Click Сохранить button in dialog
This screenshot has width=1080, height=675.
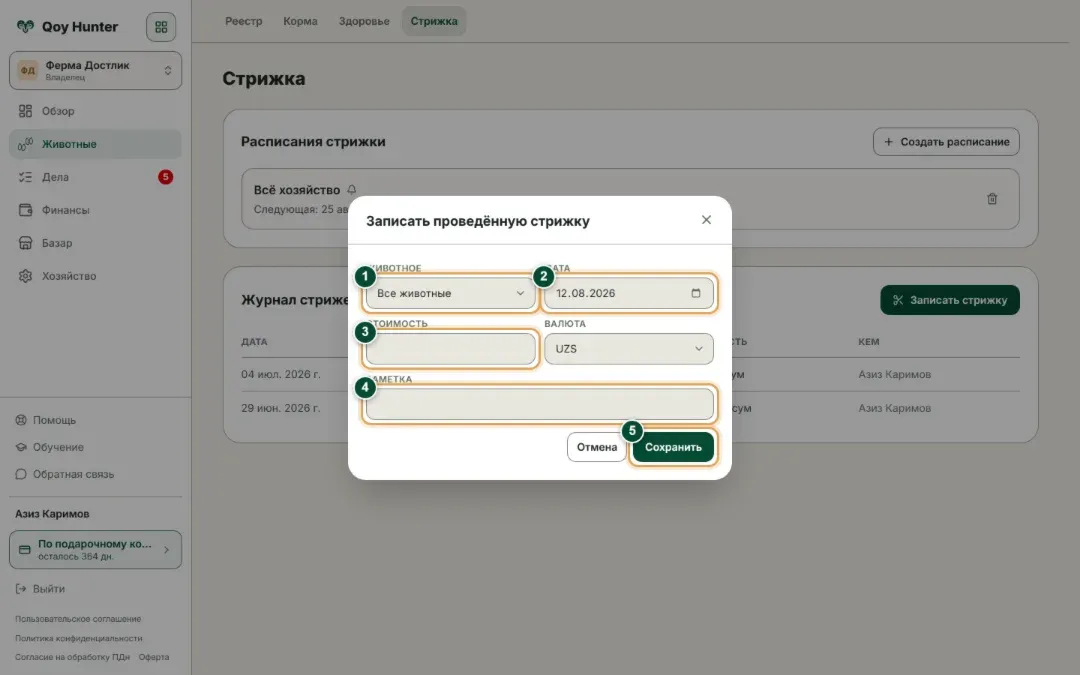coord(673,447)
